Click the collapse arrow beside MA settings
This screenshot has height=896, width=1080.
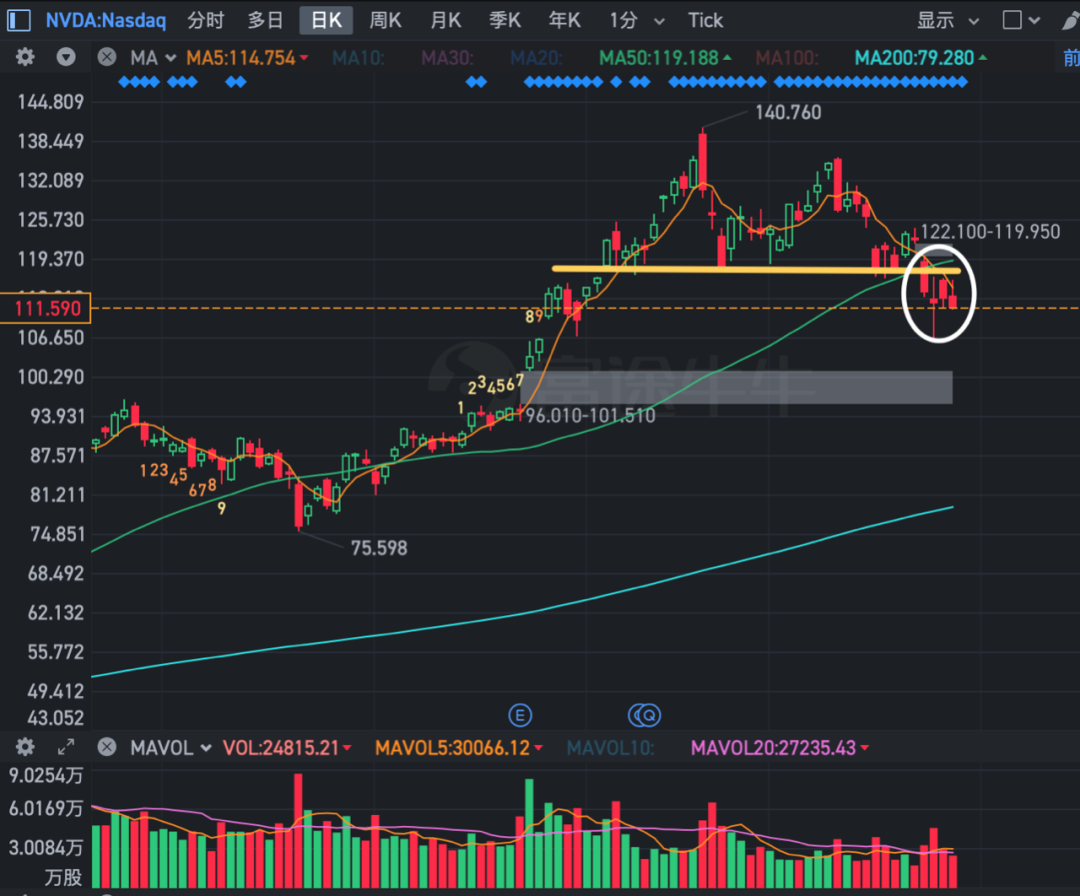66,58
